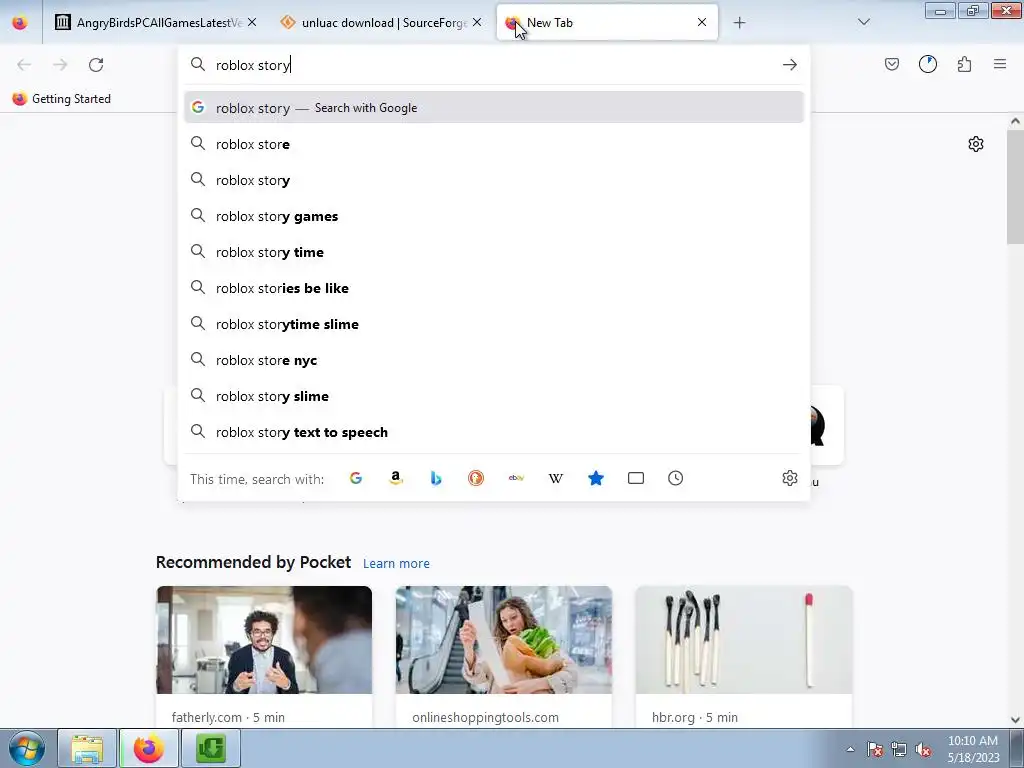
Task: Pick the plain 'roblox story' suggestion
Action: click(494, 180)
